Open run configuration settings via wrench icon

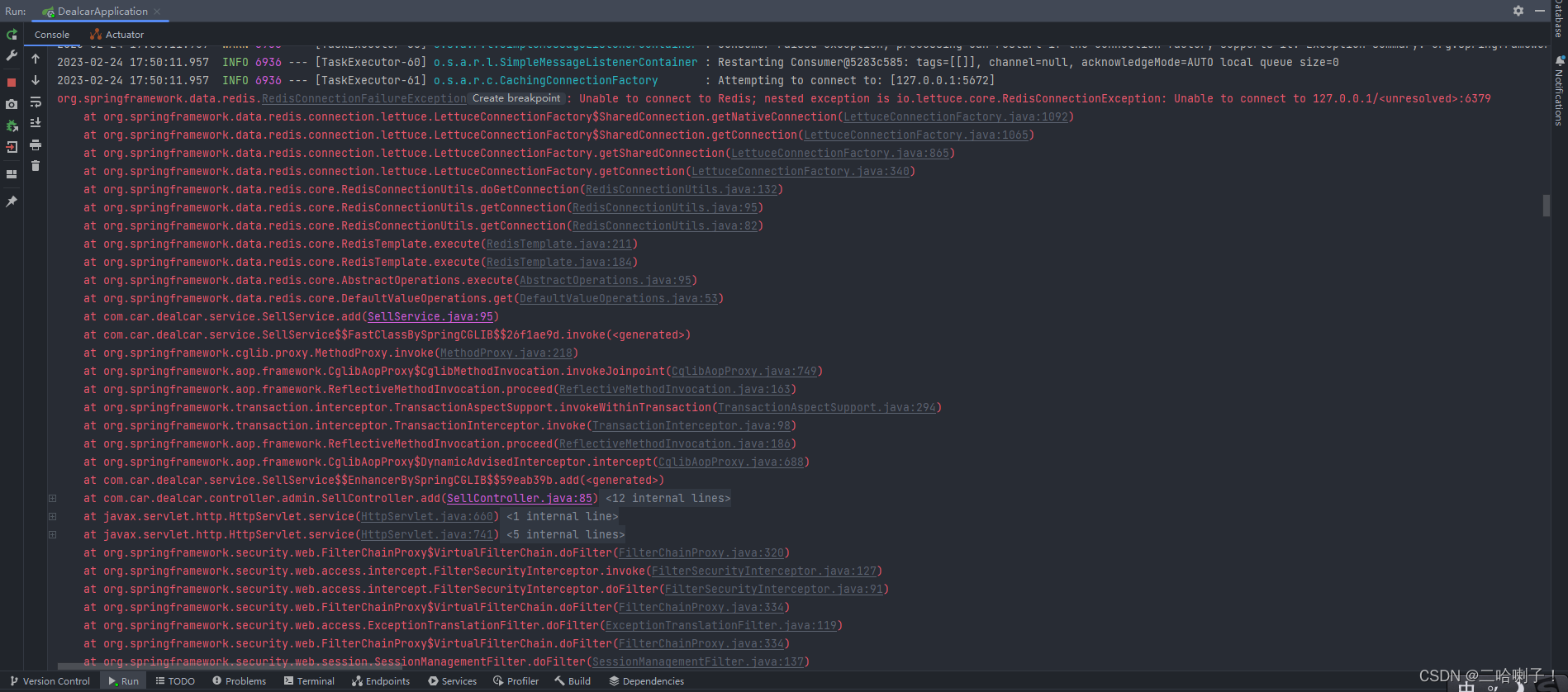12,55
